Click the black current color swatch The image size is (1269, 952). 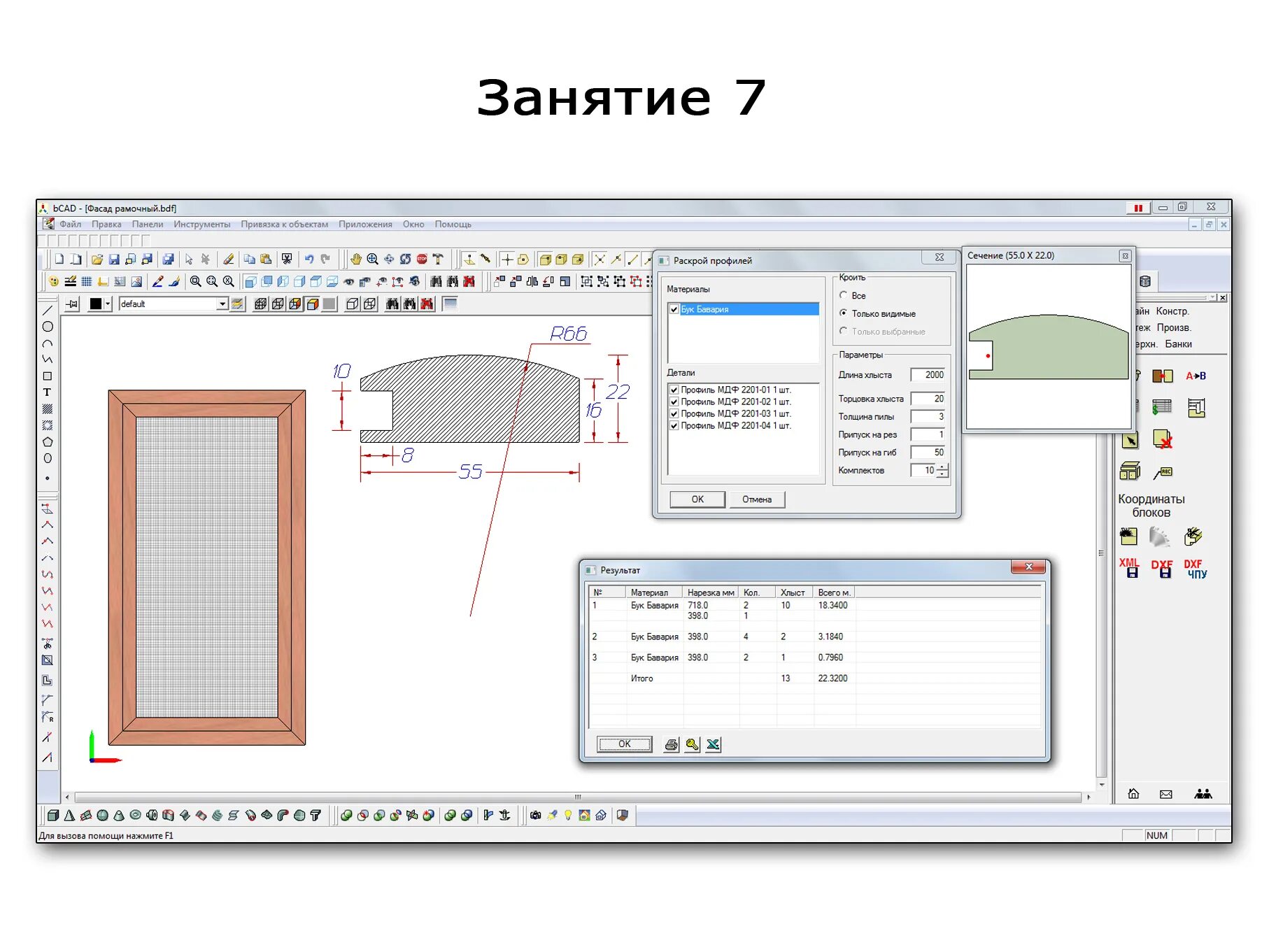click(96, 304)
